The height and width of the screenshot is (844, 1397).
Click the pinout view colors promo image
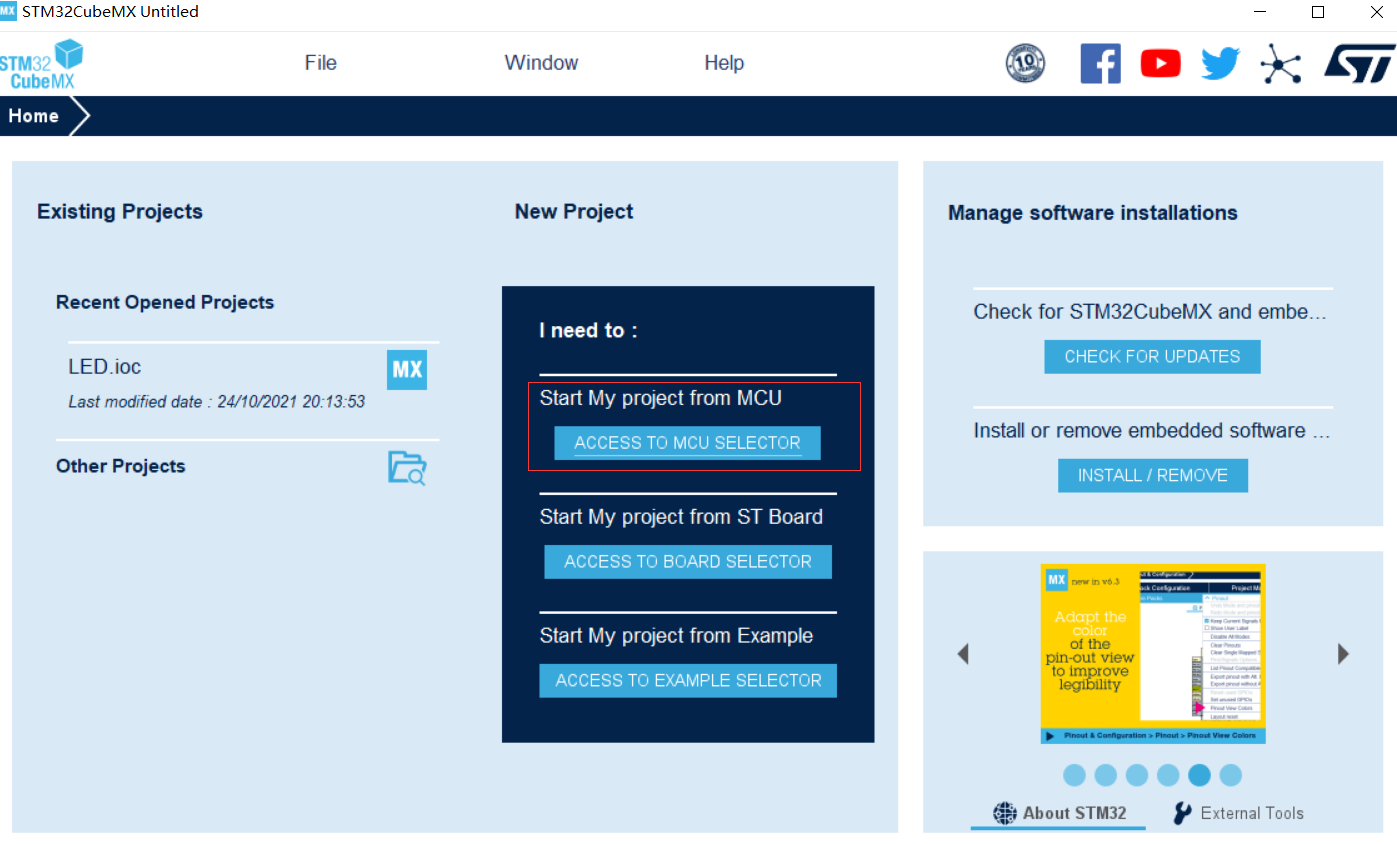point(1153,654)
